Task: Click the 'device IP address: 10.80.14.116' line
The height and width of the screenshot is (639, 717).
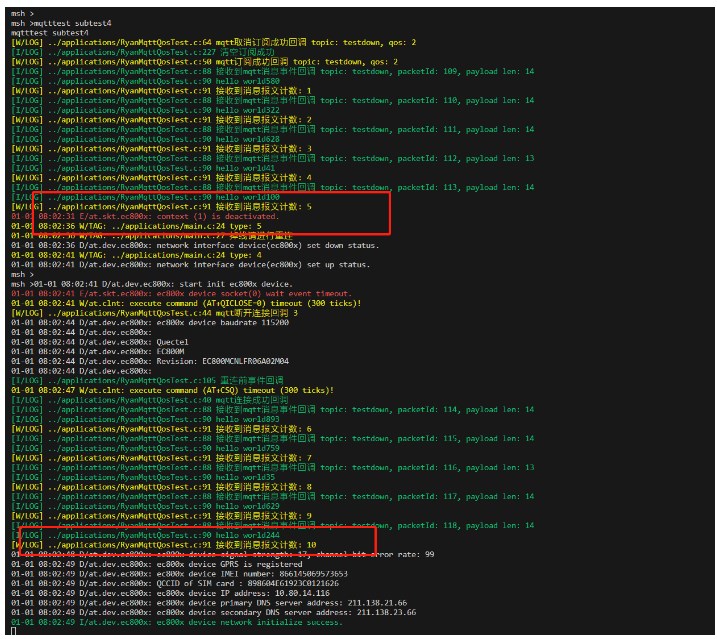Action: pos(170,593)
